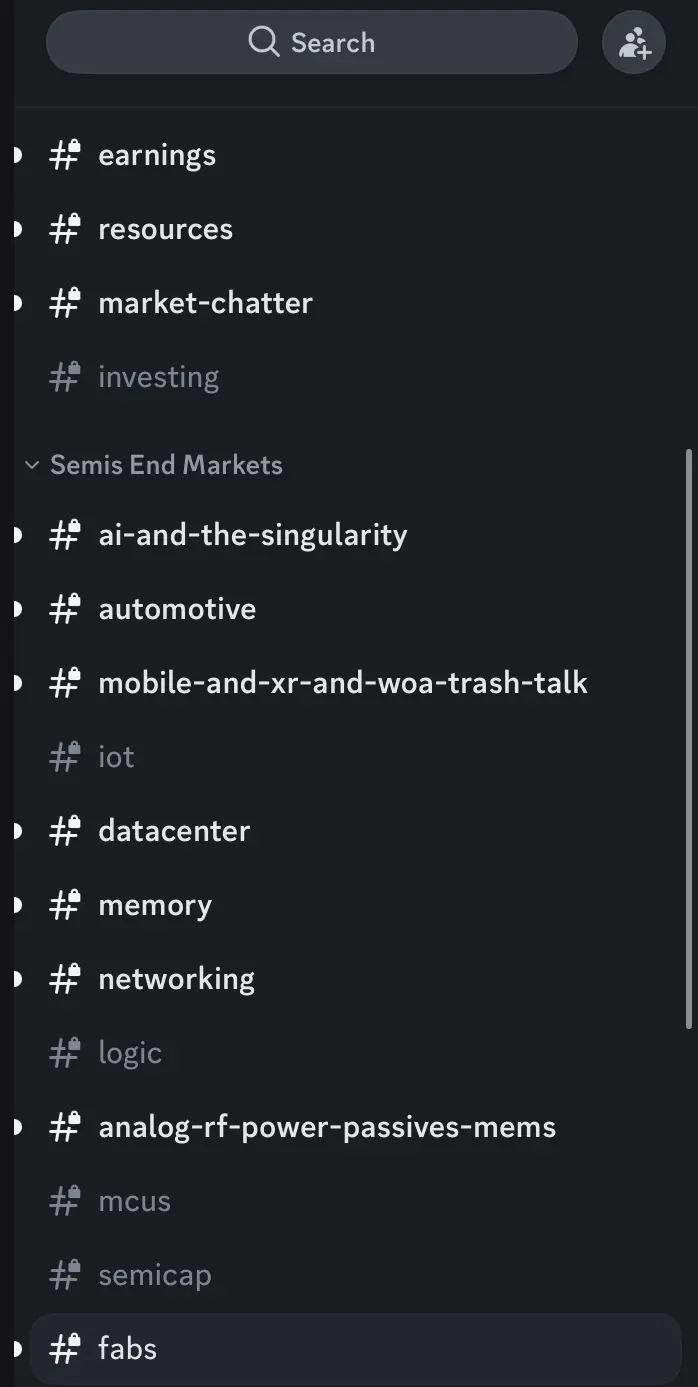The height and width of the screenshot is (1387, 698).
Task: Click the magnifying glass search icon
Action: pos(264,42)
